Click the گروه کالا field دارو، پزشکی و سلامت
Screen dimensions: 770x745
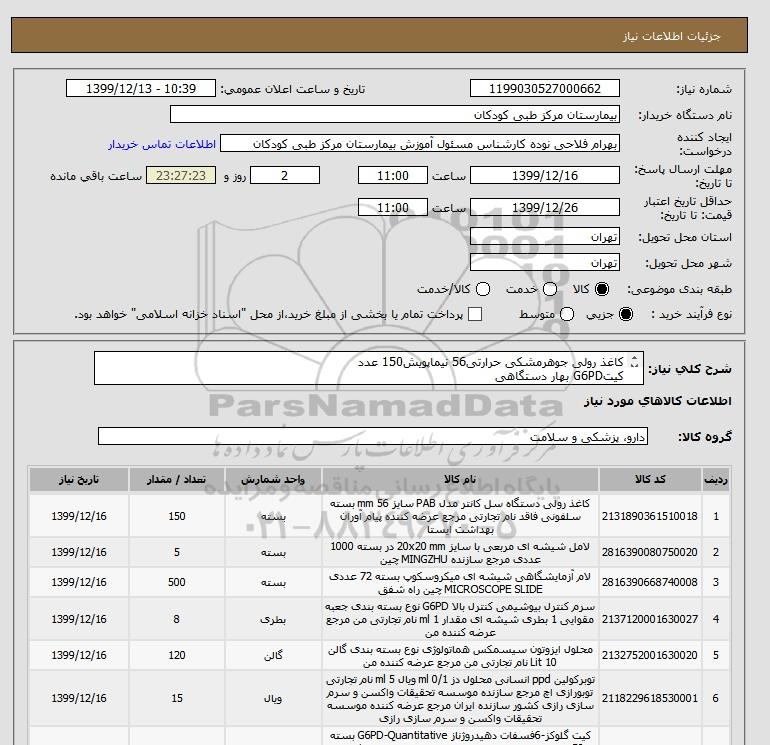(x=373, y=437)
